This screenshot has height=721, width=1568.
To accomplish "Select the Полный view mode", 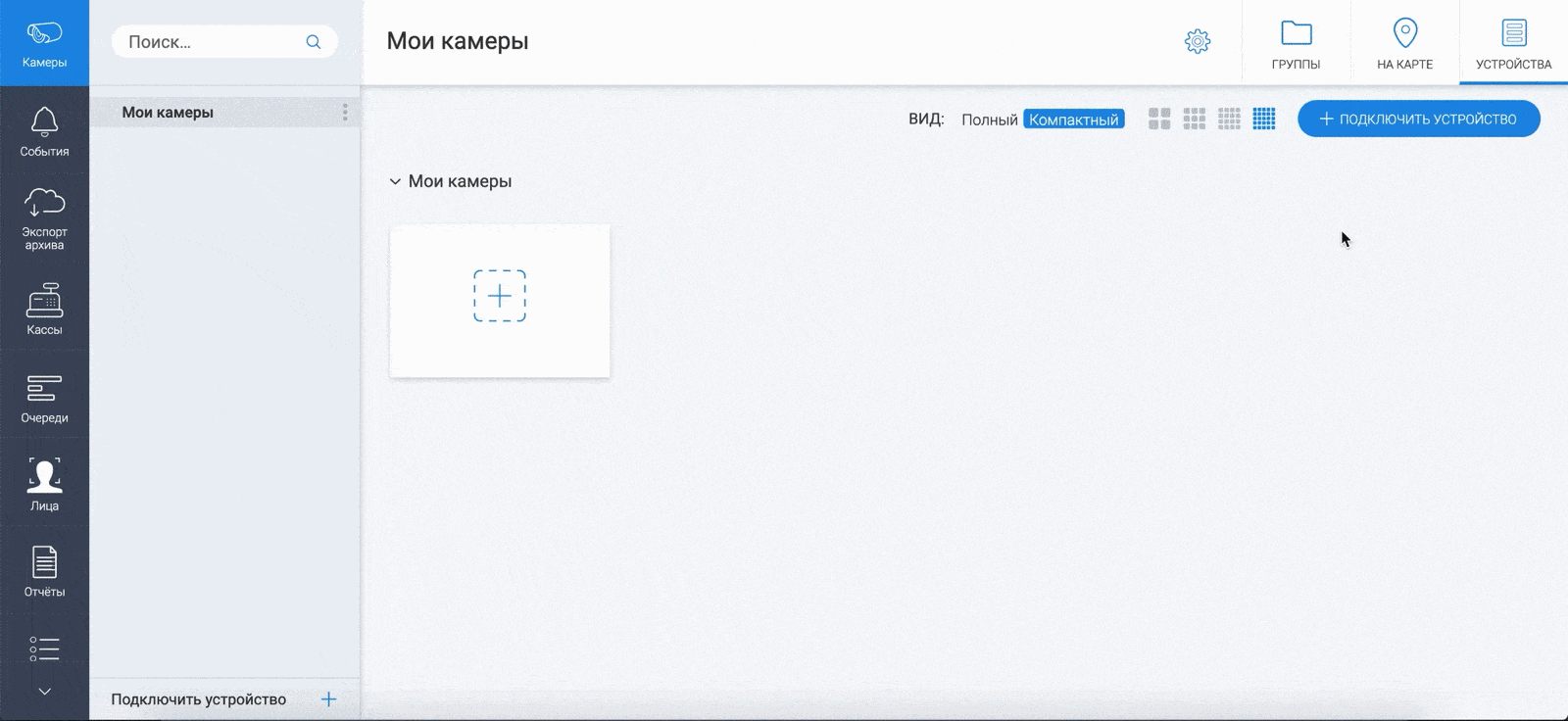I will point(989,120).
